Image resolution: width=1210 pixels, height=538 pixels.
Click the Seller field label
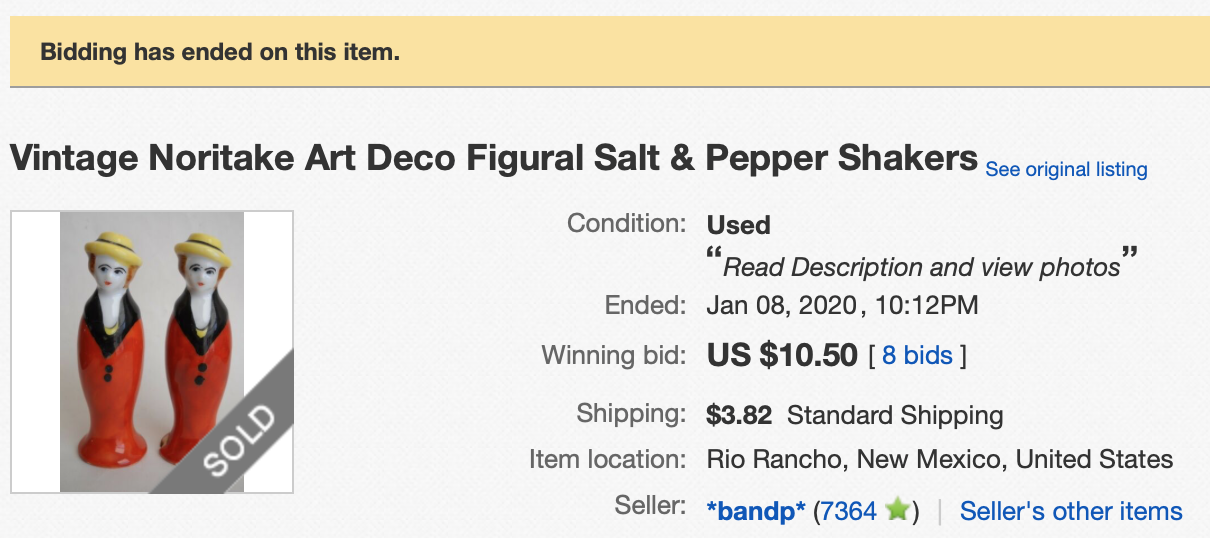651,505
